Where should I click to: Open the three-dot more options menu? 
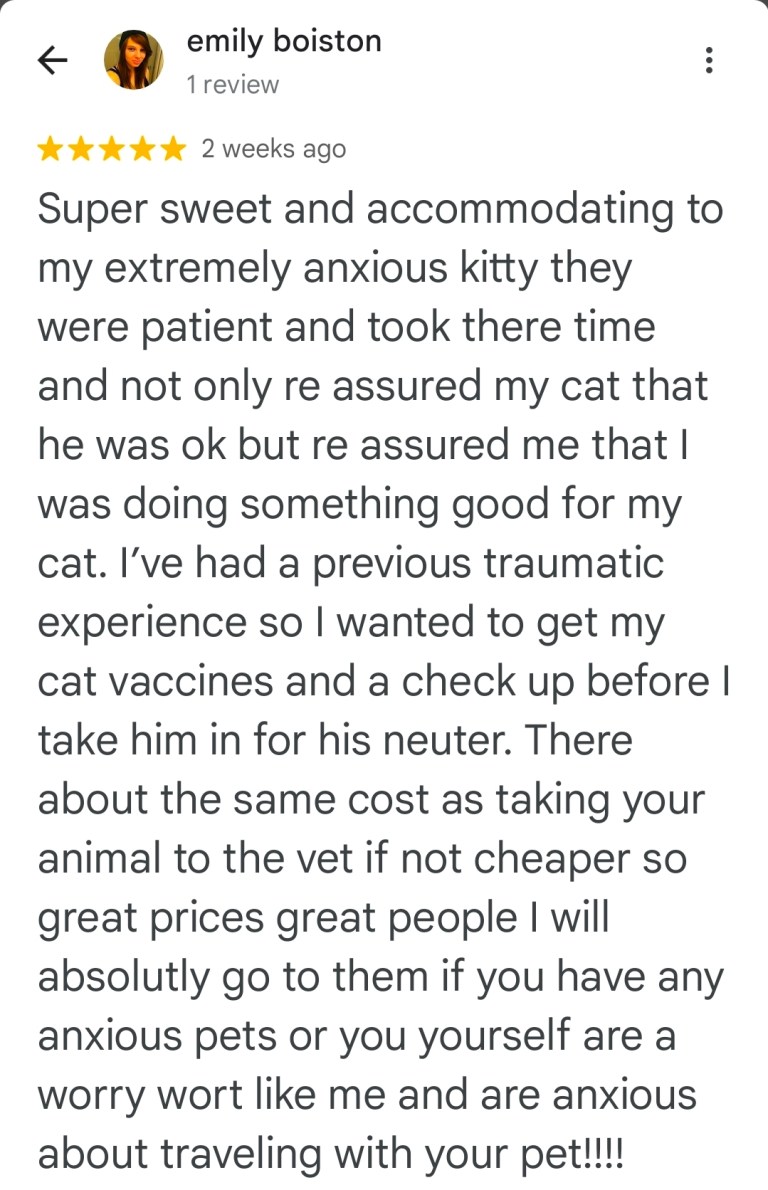point(709,61)
